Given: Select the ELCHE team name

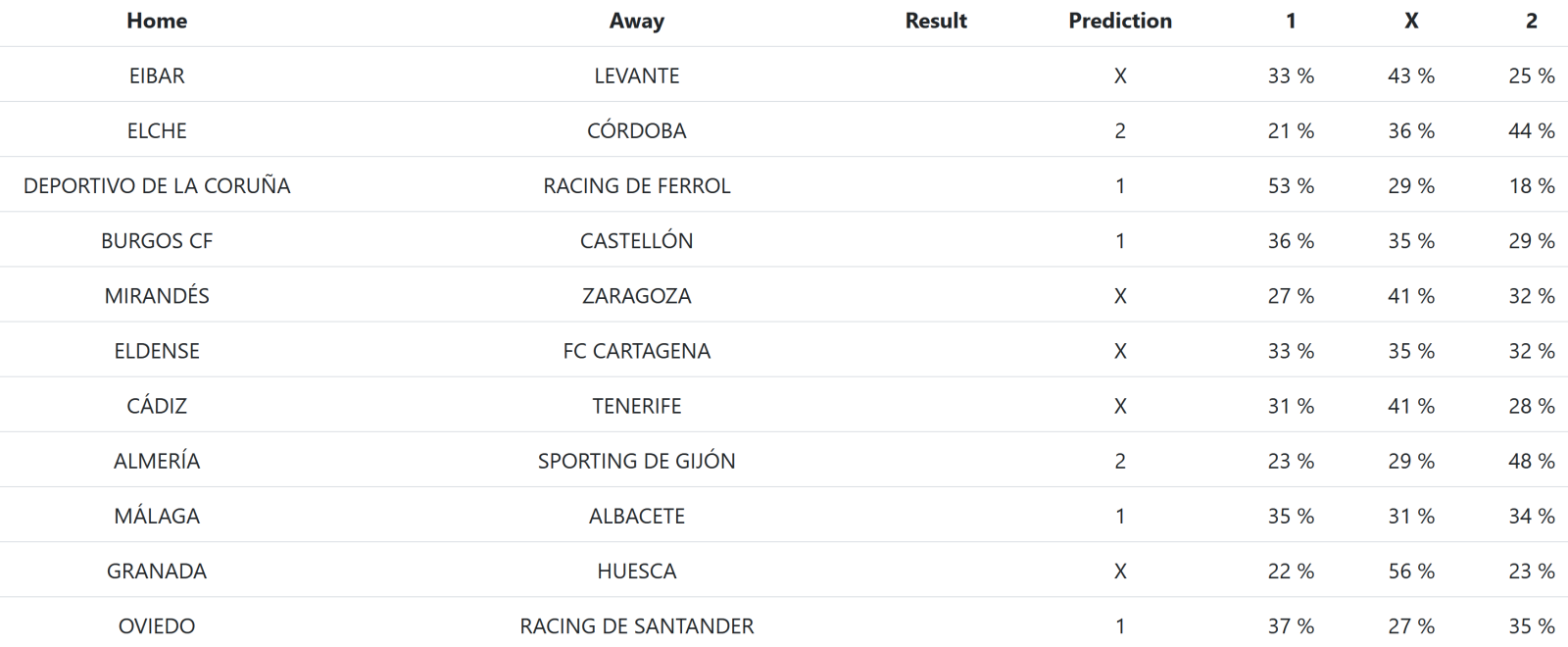Looking at the screenshot, I should pyautogui.click(x=157, y=130).
